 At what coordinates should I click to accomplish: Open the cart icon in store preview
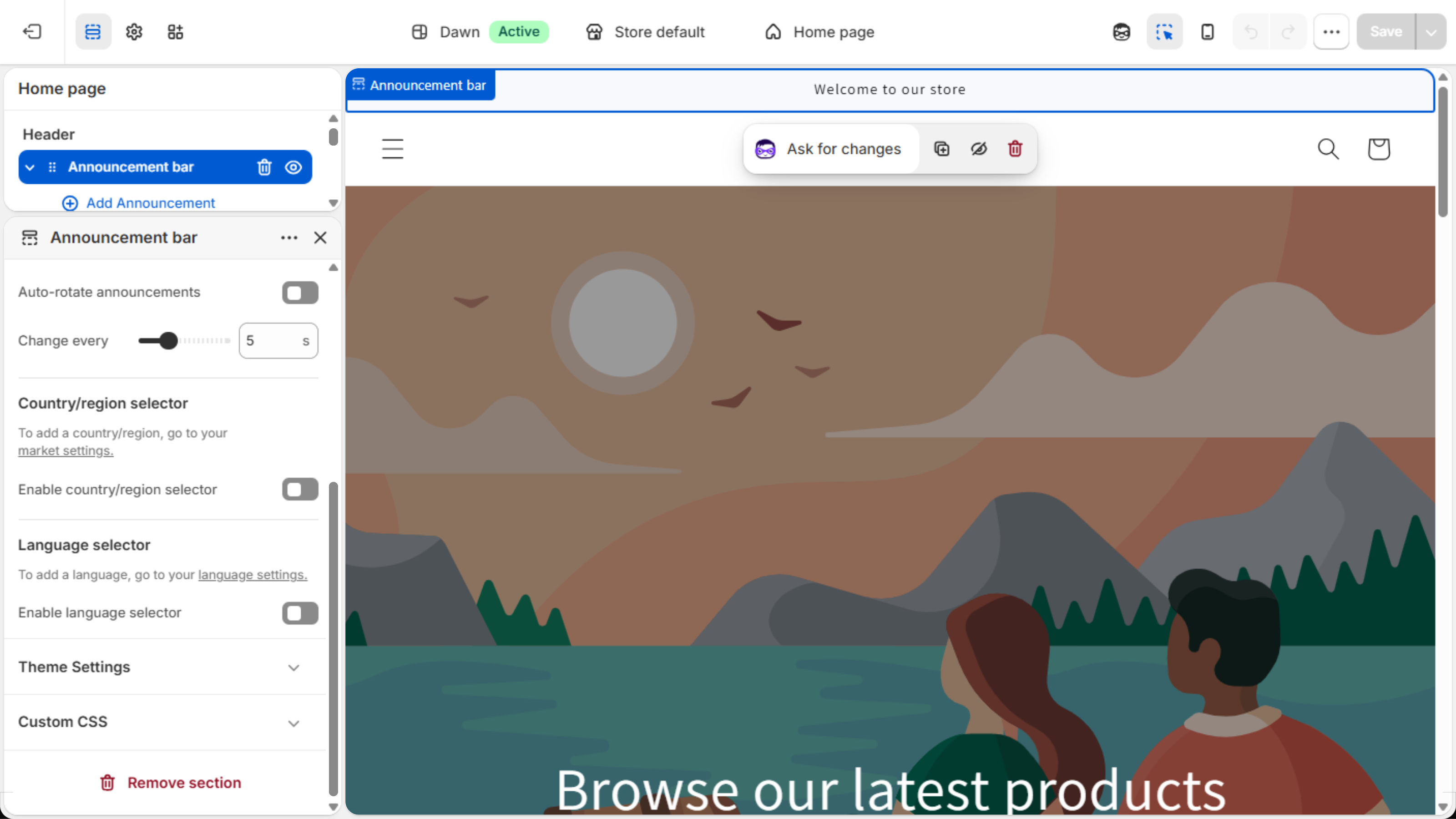(1379, 149)
